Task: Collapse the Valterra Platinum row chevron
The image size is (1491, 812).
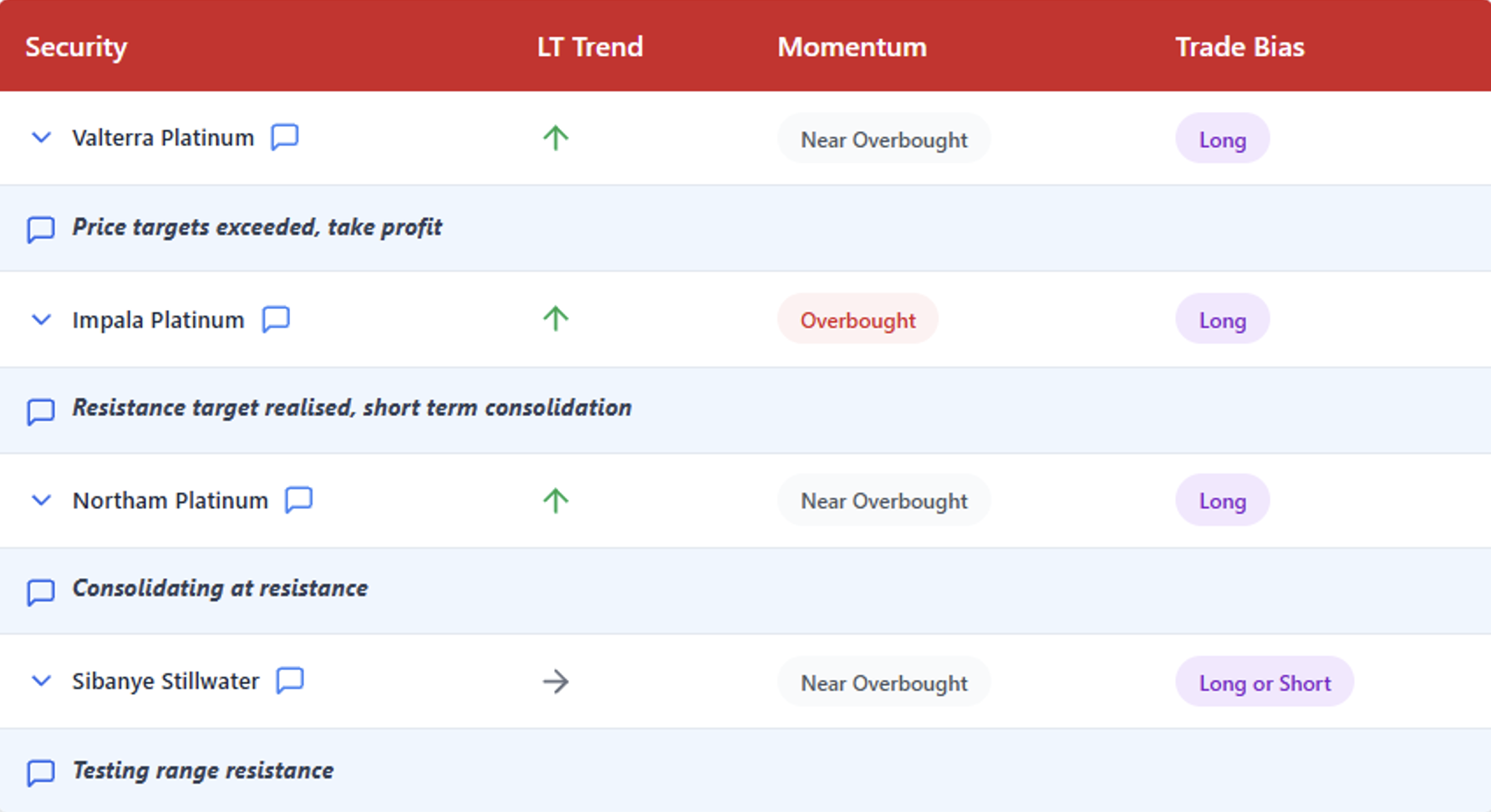Action: (x=41, y=138)
